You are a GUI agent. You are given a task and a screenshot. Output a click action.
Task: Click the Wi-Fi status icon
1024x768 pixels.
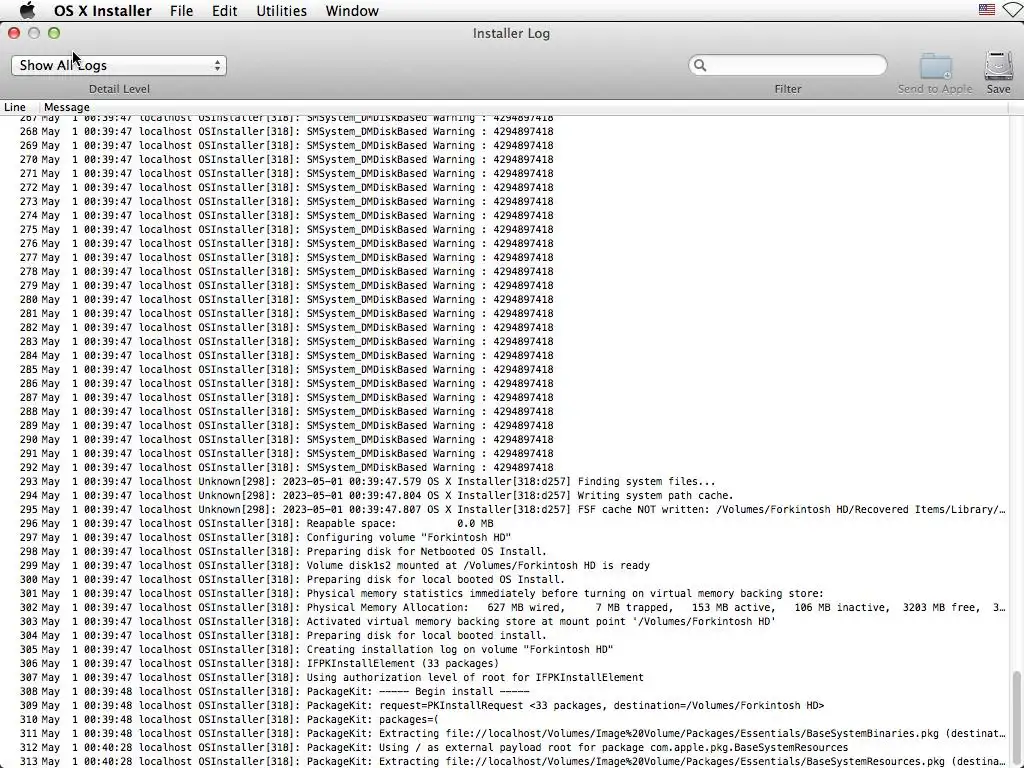pos(1014,10)
